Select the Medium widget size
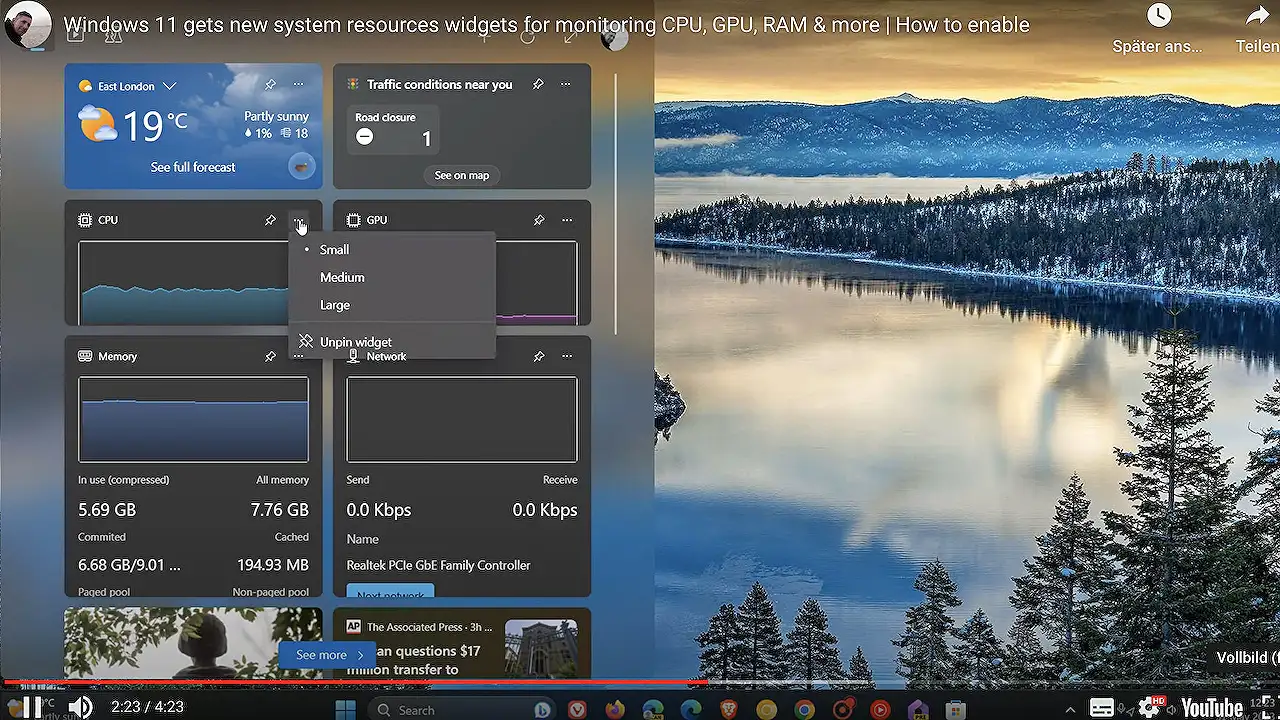This screenshot has height=720, width=1280. 342,277
